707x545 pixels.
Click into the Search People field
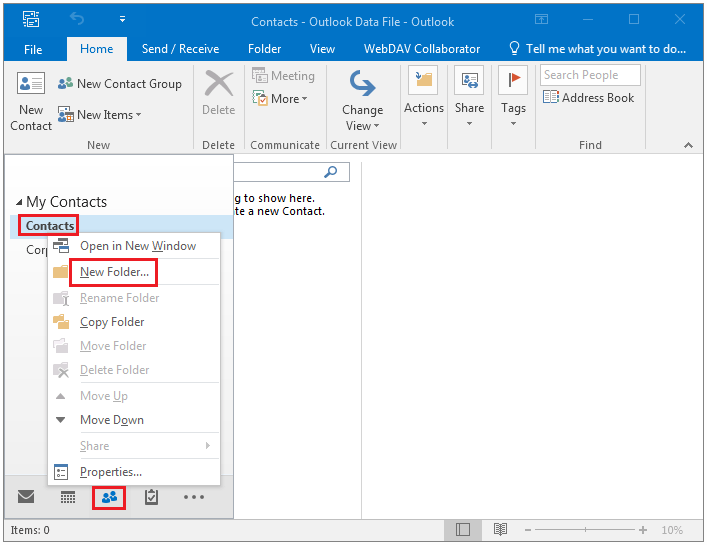point(590,75)
